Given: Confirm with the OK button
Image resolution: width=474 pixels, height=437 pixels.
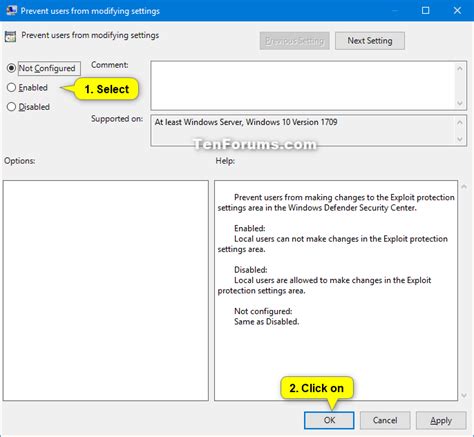Looking at the screenshot, I should click(329, 420).
